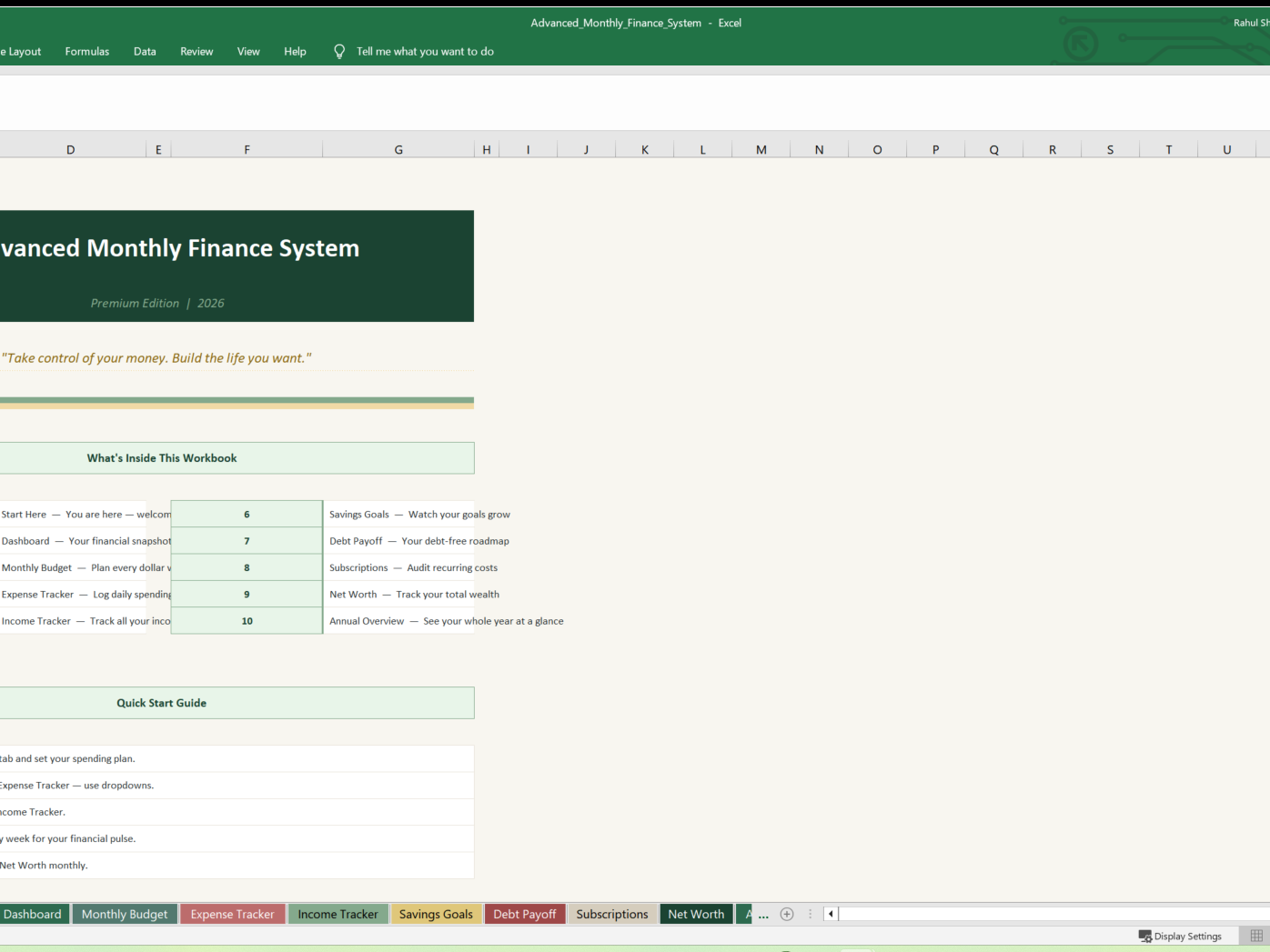Add a new sheet with plus icon

787,914
